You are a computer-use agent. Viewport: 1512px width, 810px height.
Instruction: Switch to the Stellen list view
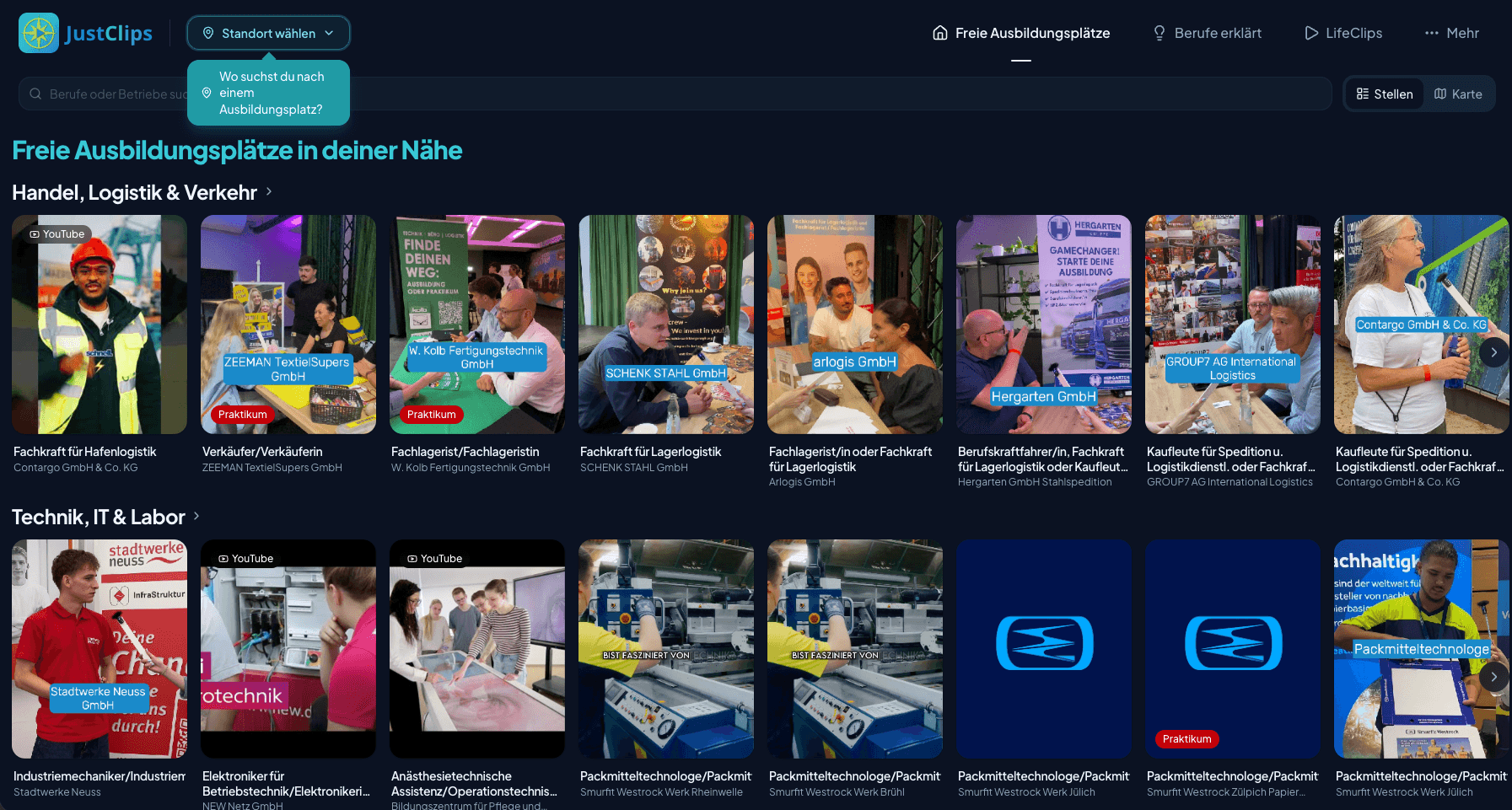[x=1384, y=94]
